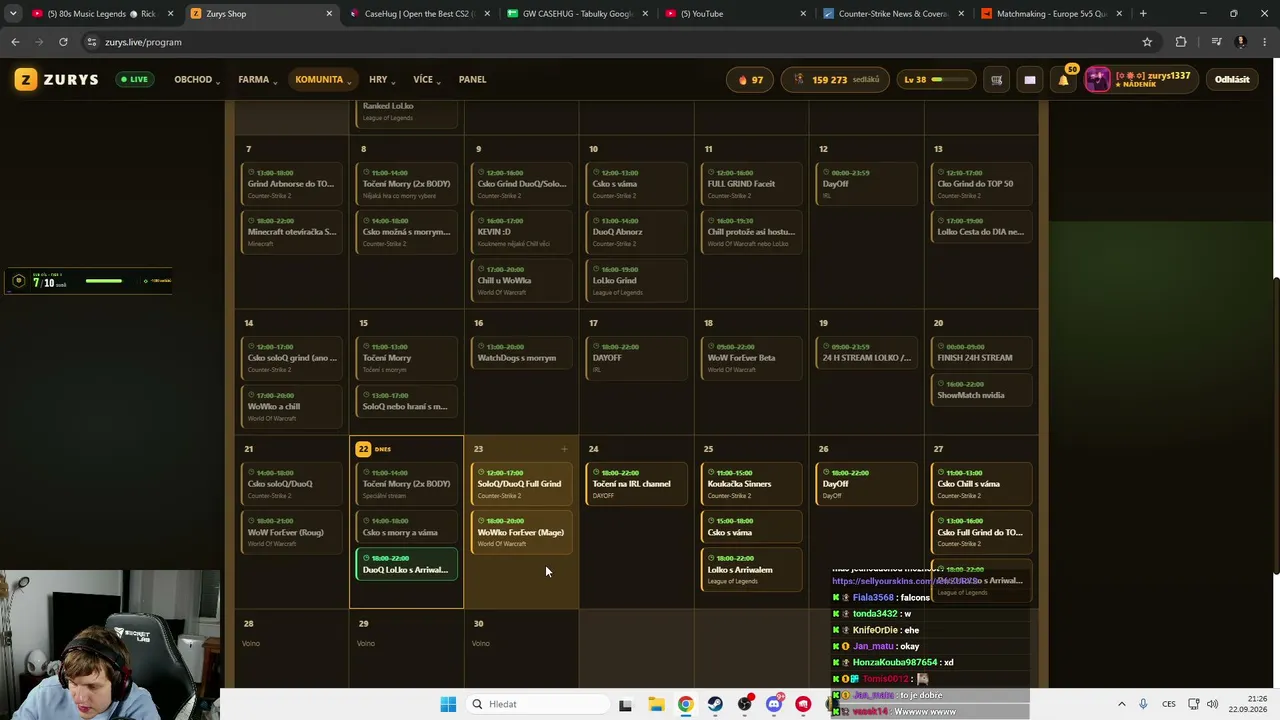Open the Windows Start menu
Viewport: 1280px width, 720px height.
448,704
